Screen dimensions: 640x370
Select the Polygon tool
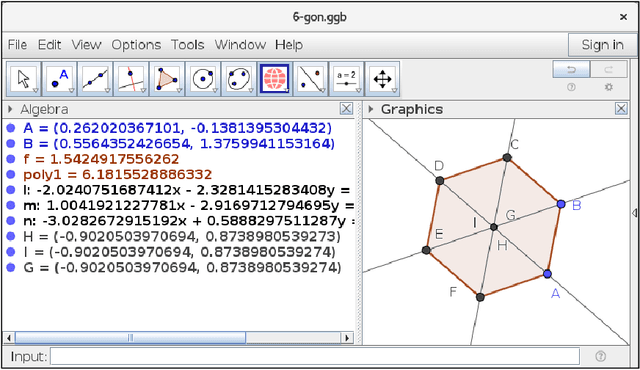pyautogui.click(x=167, y=79)
